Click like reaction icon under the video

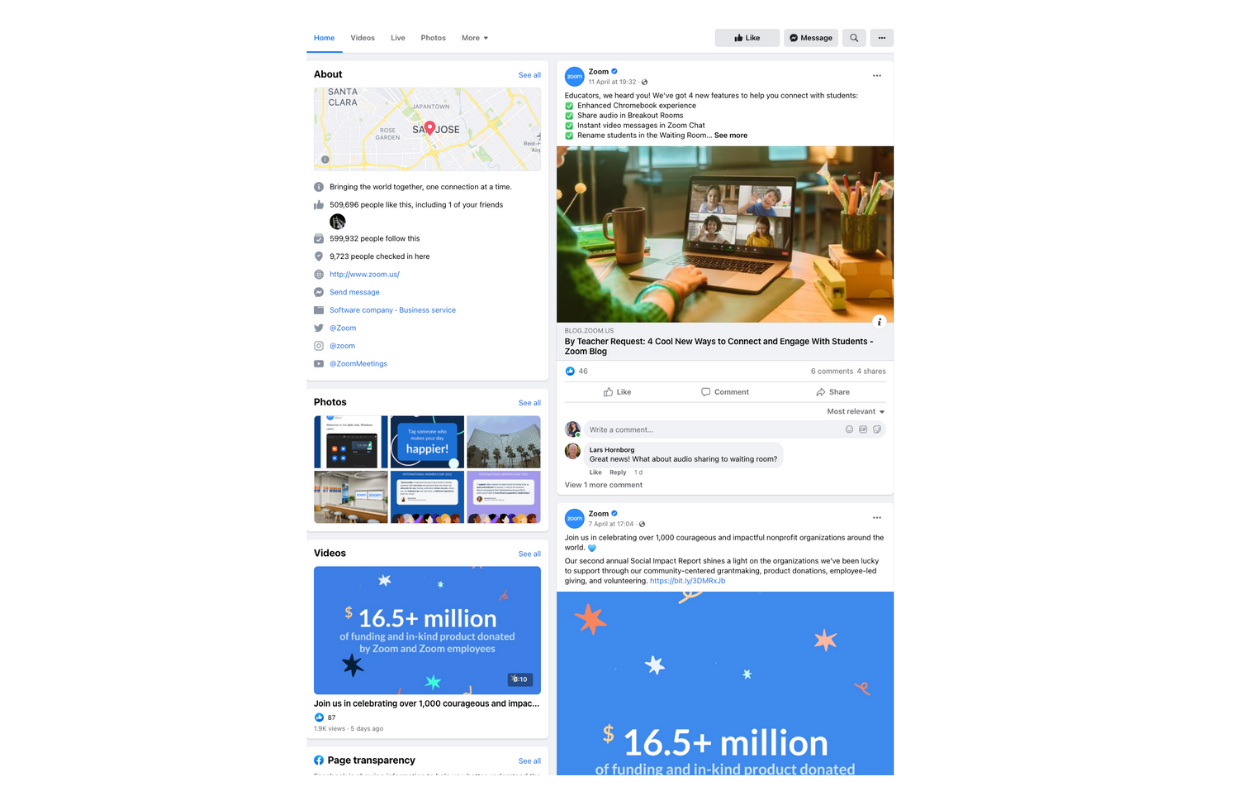pyautogui.click(x=319, y=717)
